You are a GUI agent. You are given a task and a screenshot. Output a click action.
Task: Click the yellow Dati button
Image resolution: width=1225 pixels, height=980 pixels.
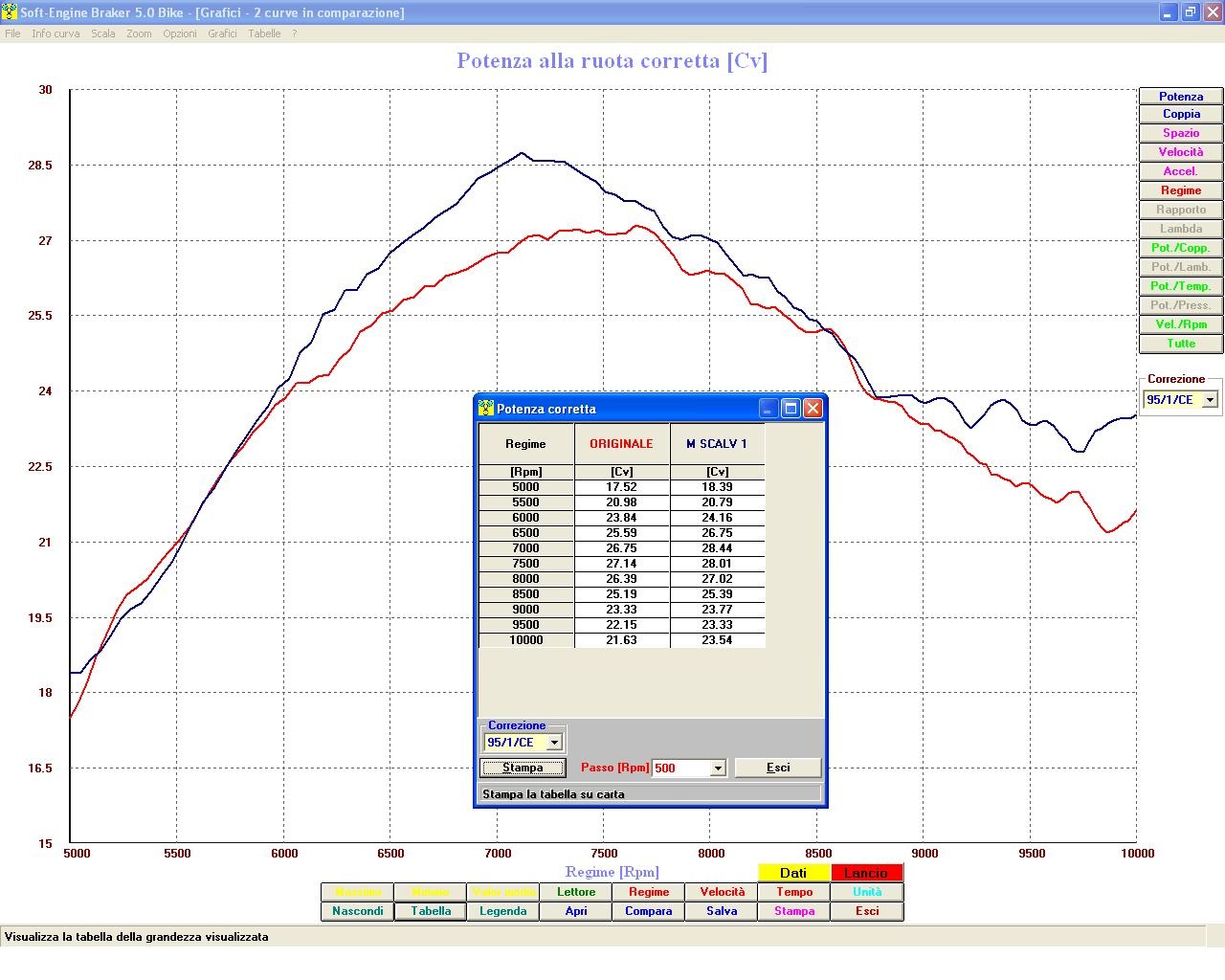(x=793, y=873)
